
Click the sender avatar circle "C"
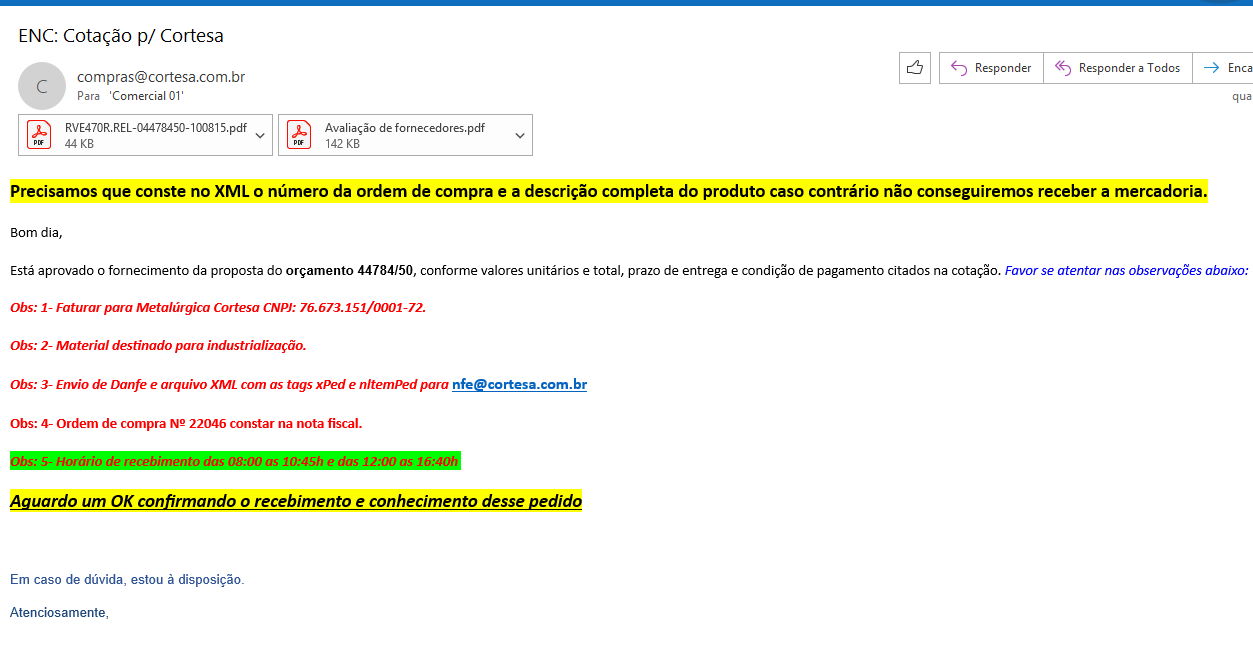pos(42,86)
